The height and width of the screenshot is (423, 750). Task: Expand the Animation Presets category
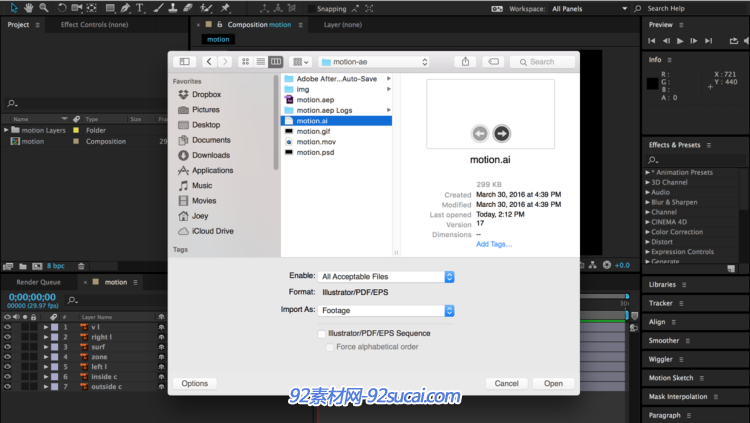click(x=648, y=172)
